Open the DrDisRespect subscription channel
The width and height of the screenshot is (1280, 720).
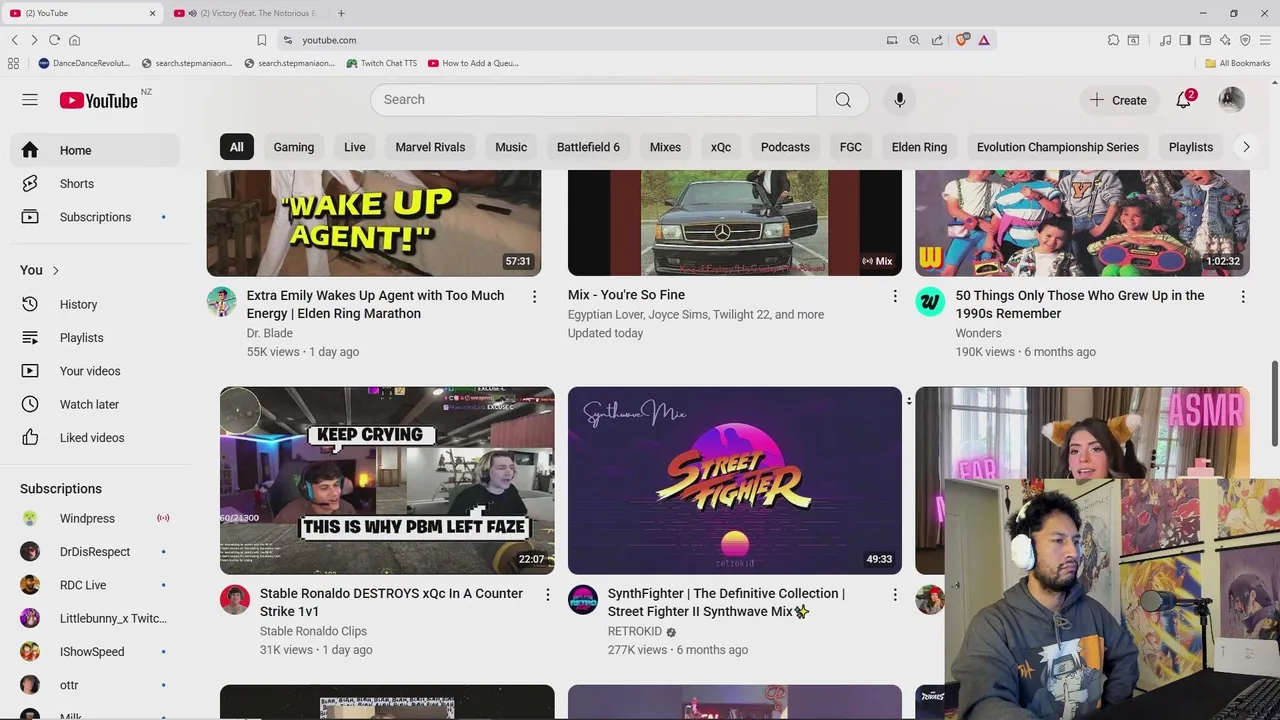click(95, 552)
